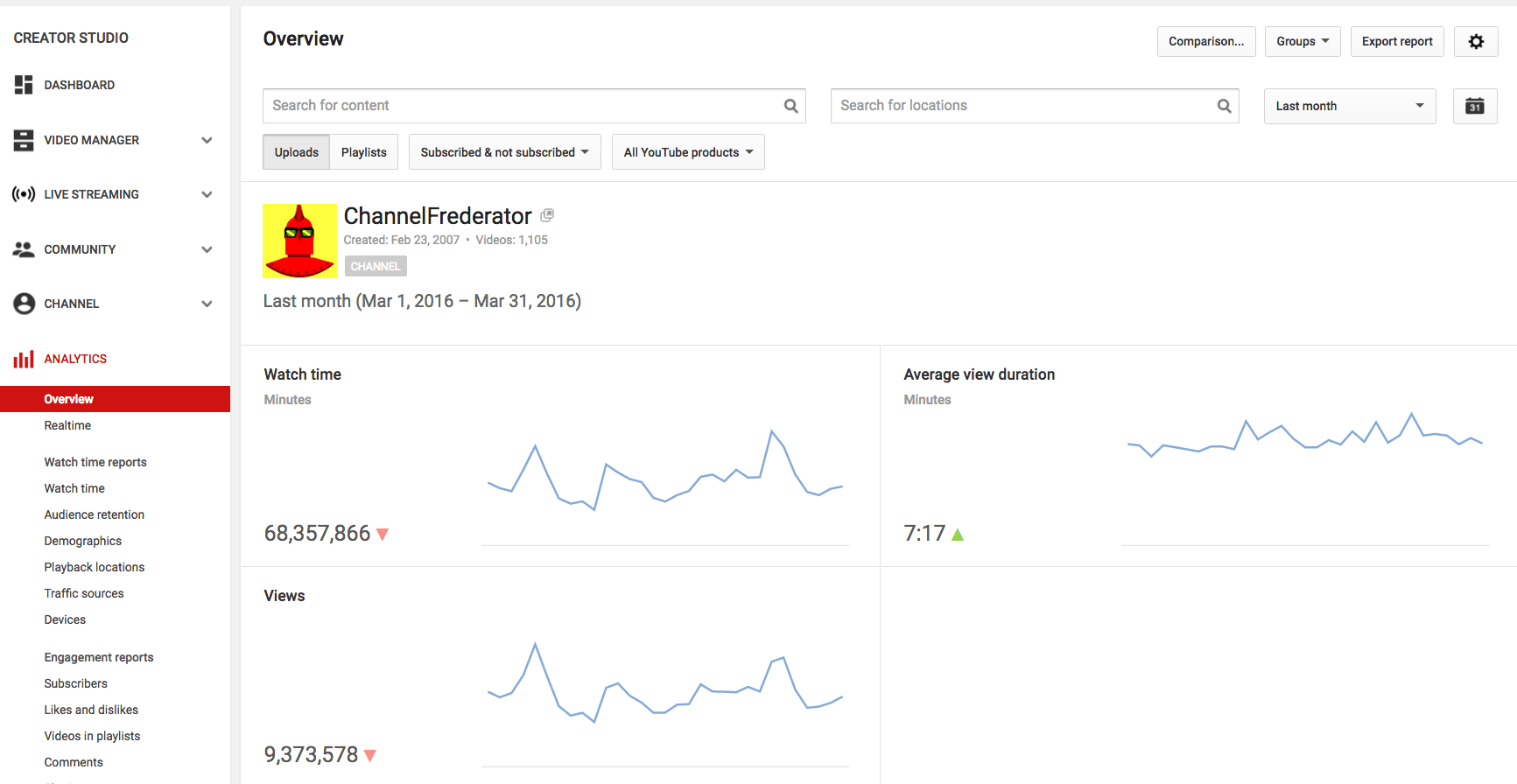Select Overview in Analytics menu

[115, 399]
